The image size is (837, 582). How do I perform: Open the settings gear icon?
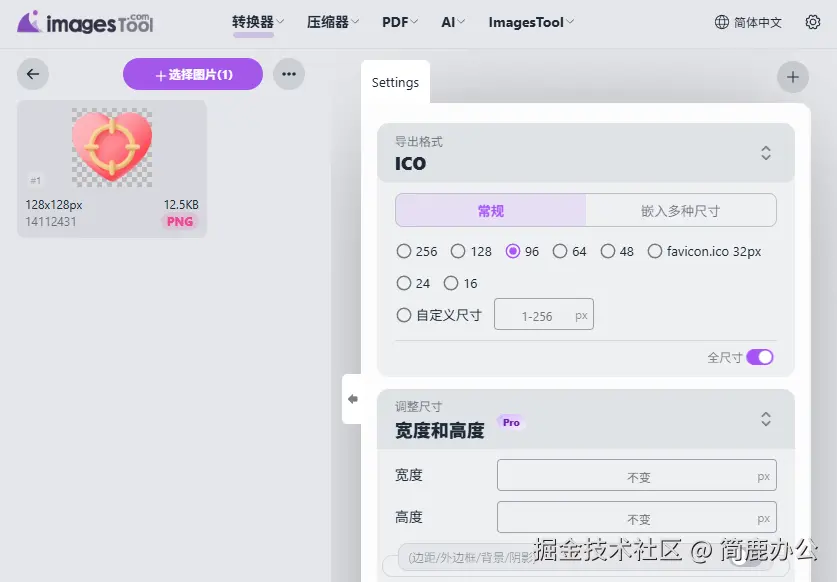click(815, 22)
